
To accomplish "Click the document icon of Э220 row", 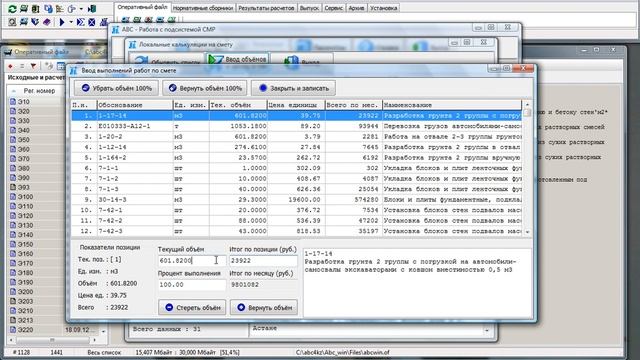I will (x=13, y=330).
